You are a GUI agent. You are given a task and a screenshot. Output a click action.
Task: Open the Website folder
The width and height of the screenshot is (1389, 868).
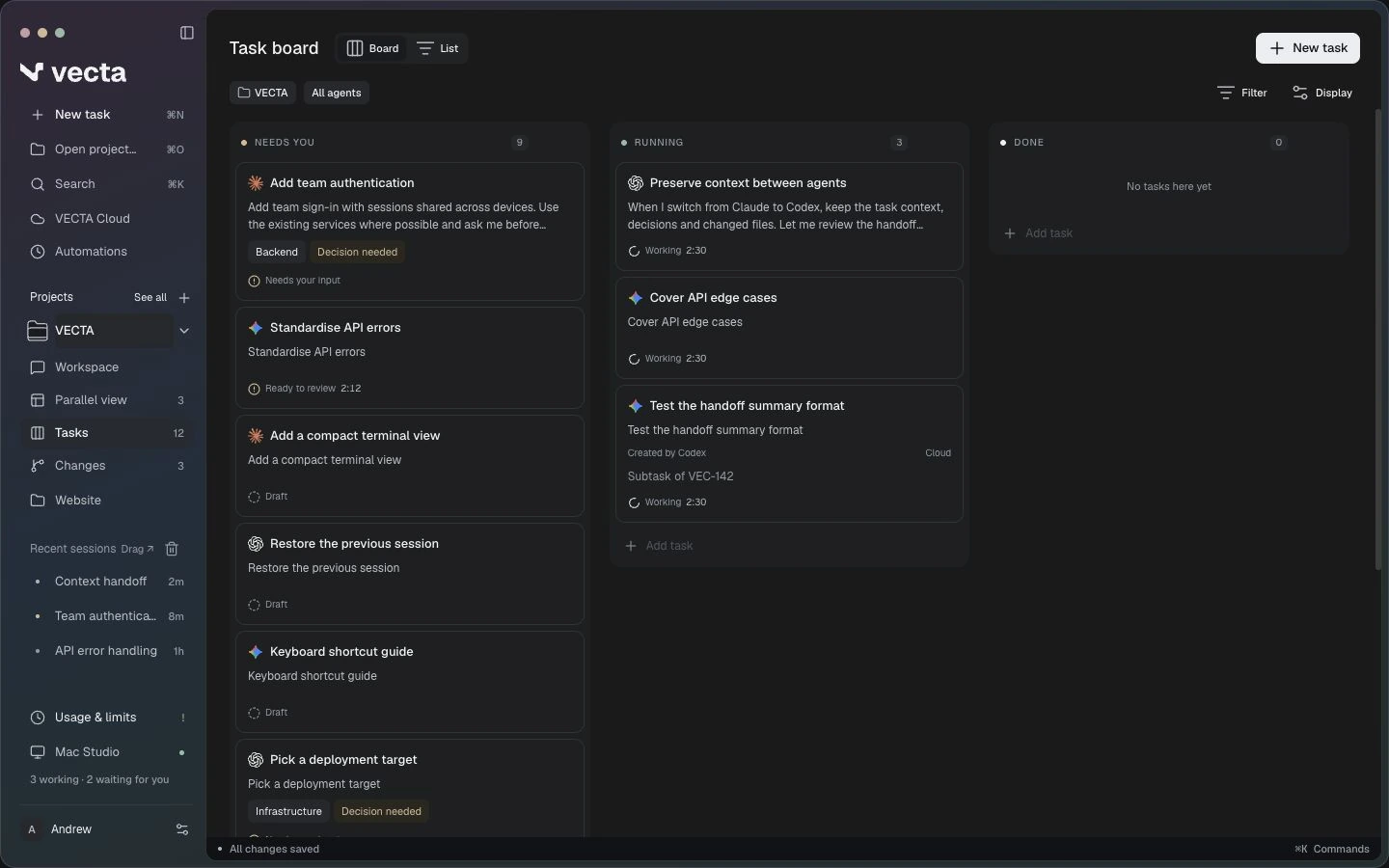[x=106, y=501]
